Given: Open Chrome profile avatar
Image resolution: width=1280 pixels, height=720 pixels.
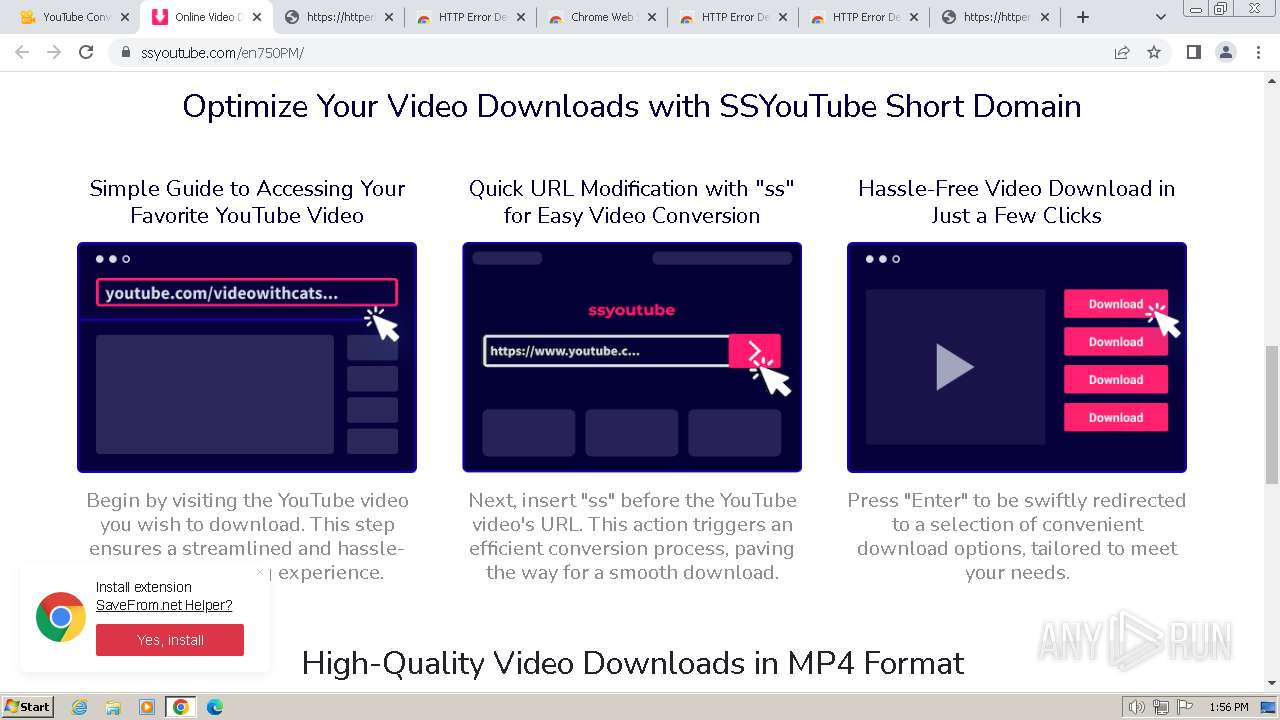Looking at the screenshot, I should coord(1226,52).
